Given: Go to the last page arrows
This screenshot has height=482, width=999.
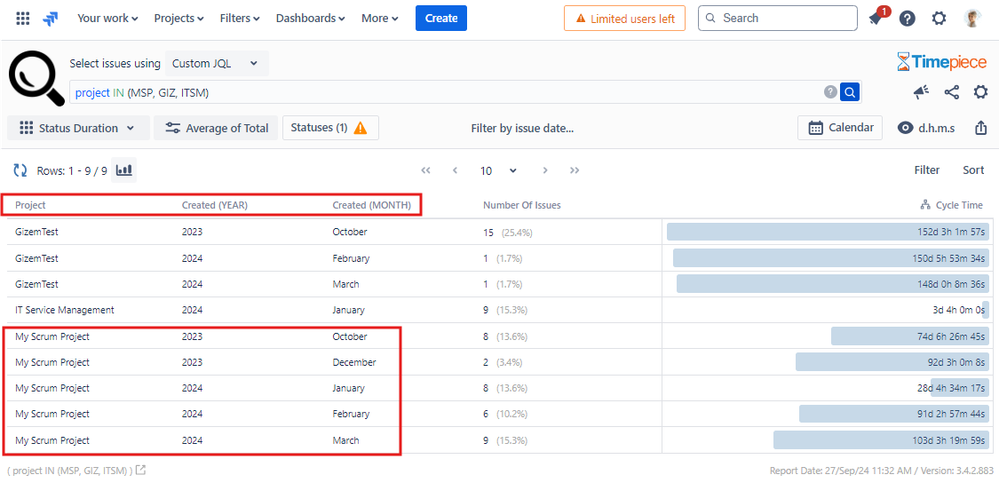Looking at the screenshot, I should (575, 170).
